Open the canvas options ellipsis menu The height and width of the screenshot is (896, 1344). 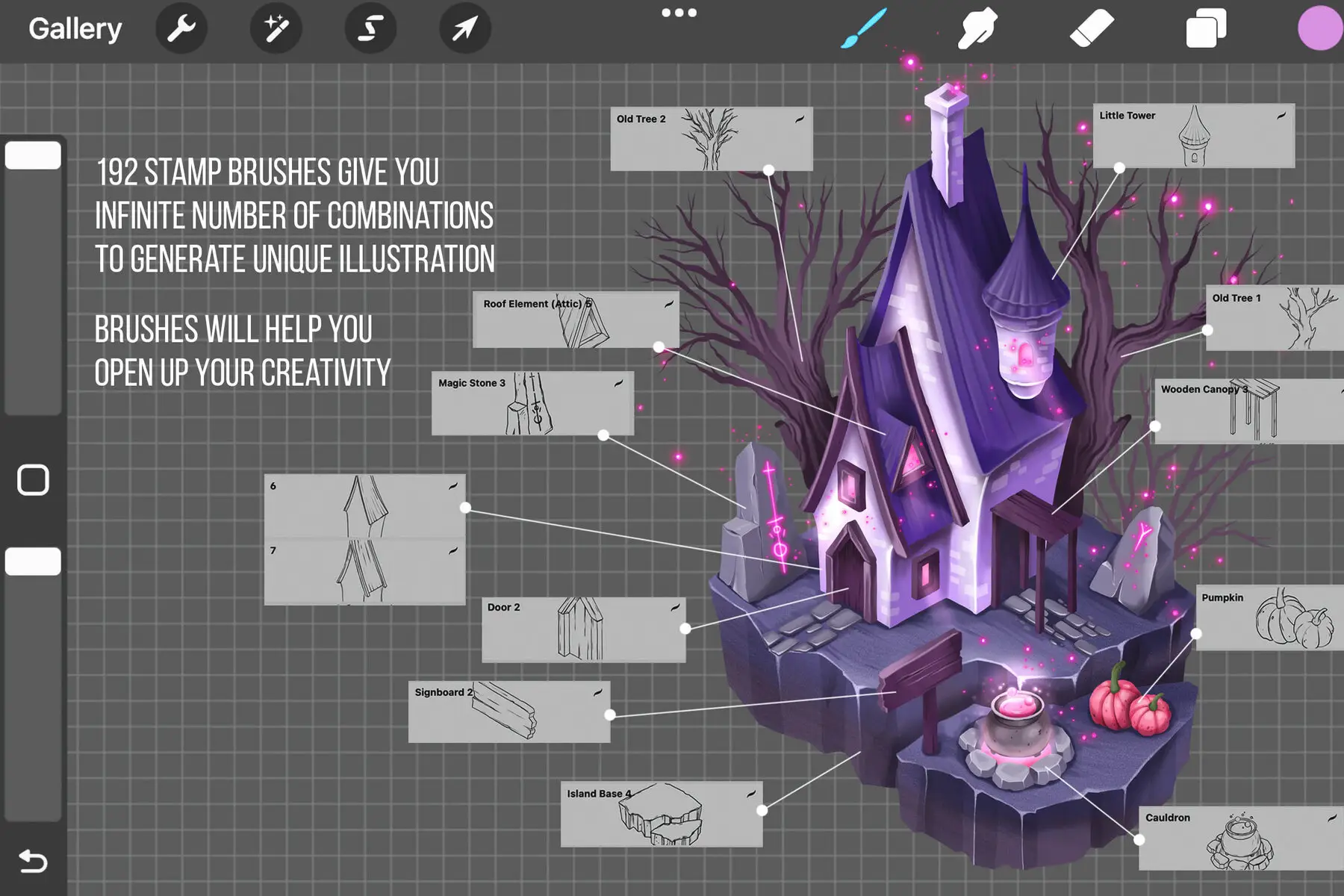click(678, 12)
